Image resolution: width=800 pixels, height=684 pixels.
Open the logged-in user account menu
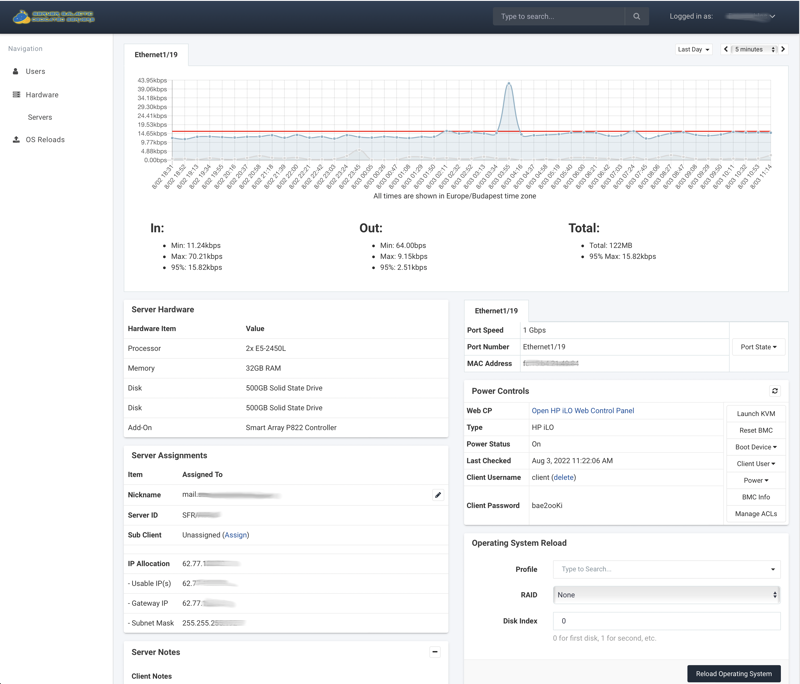pyautogui.click(x=750, y=16)
